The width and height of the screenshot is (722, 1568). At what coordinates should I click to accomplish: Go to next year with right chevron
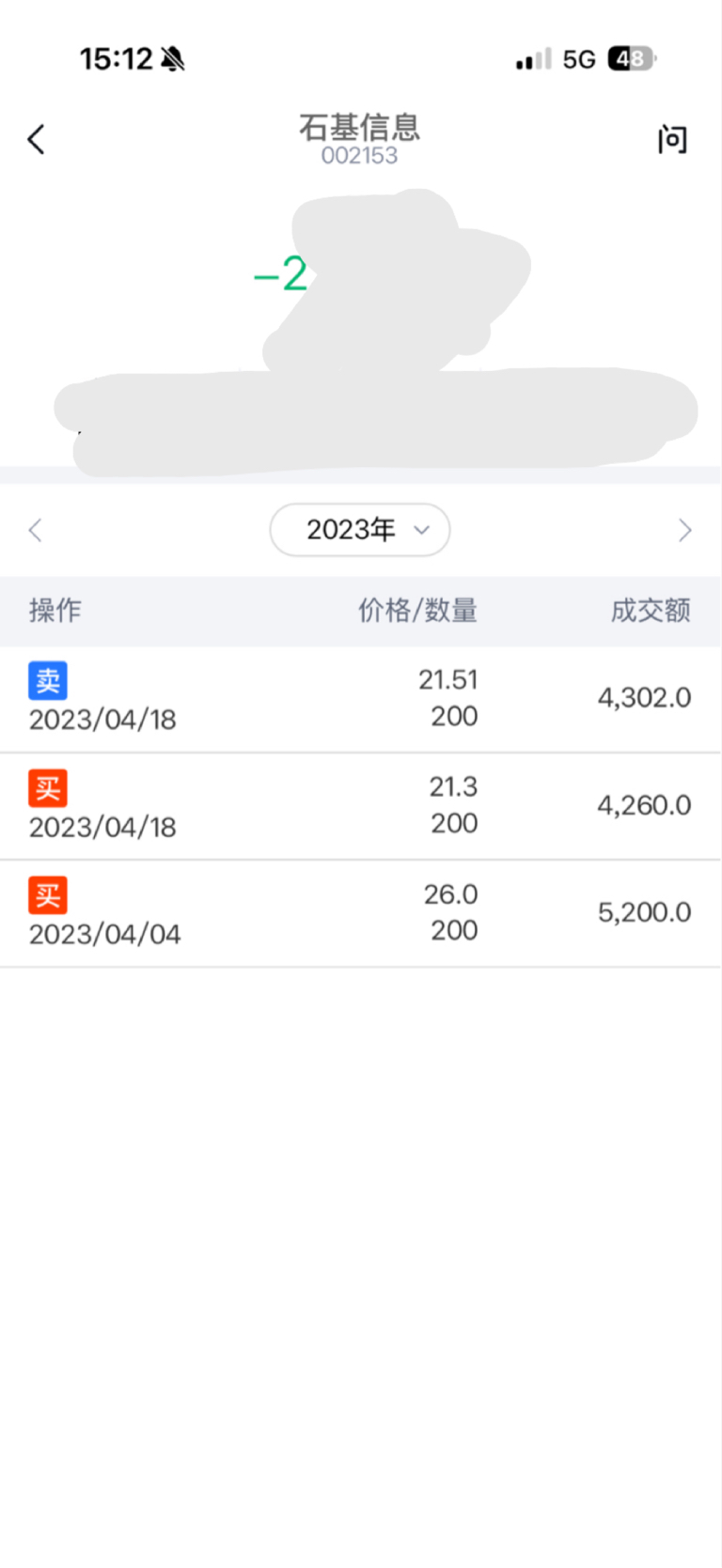684,531
